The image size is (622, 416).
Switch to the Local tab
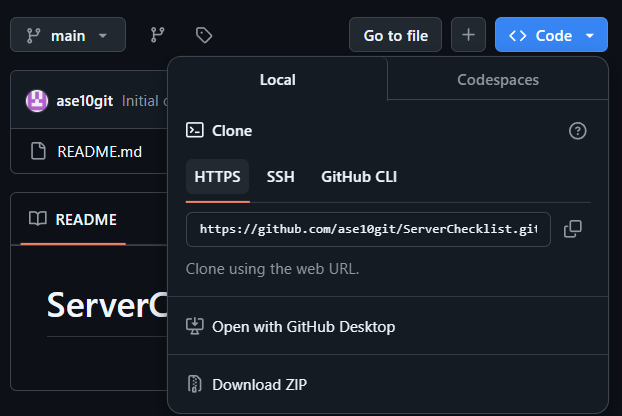[x=278, y=79]
